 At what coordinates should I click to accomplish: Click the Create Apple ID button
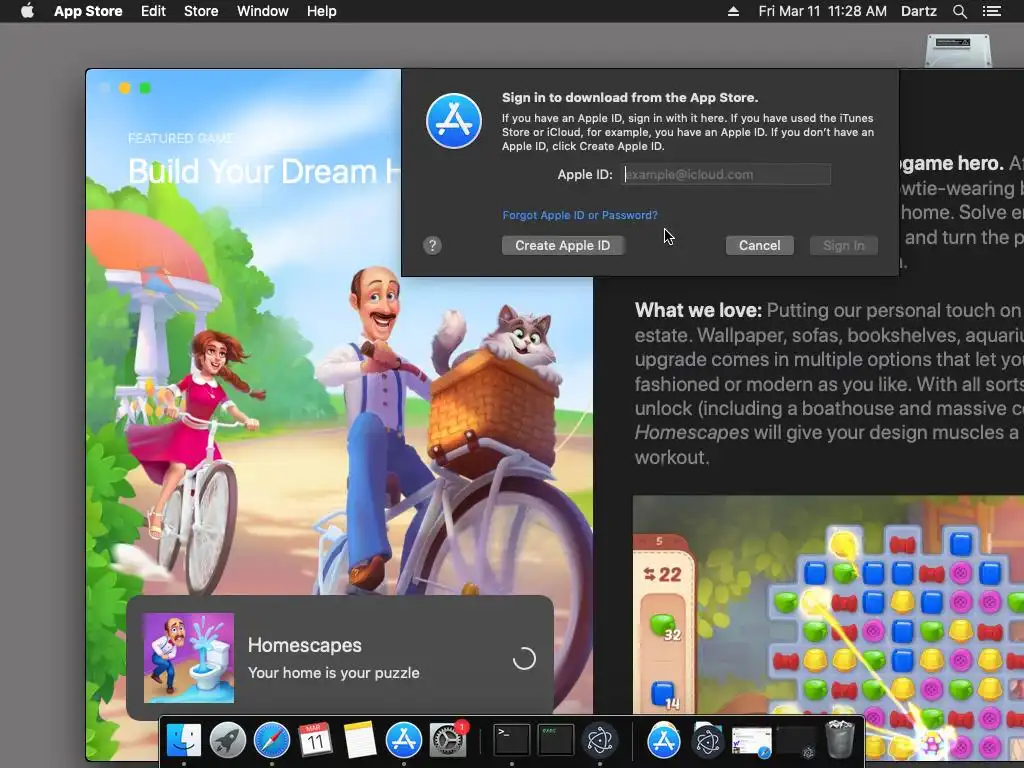tap(562, 246)
